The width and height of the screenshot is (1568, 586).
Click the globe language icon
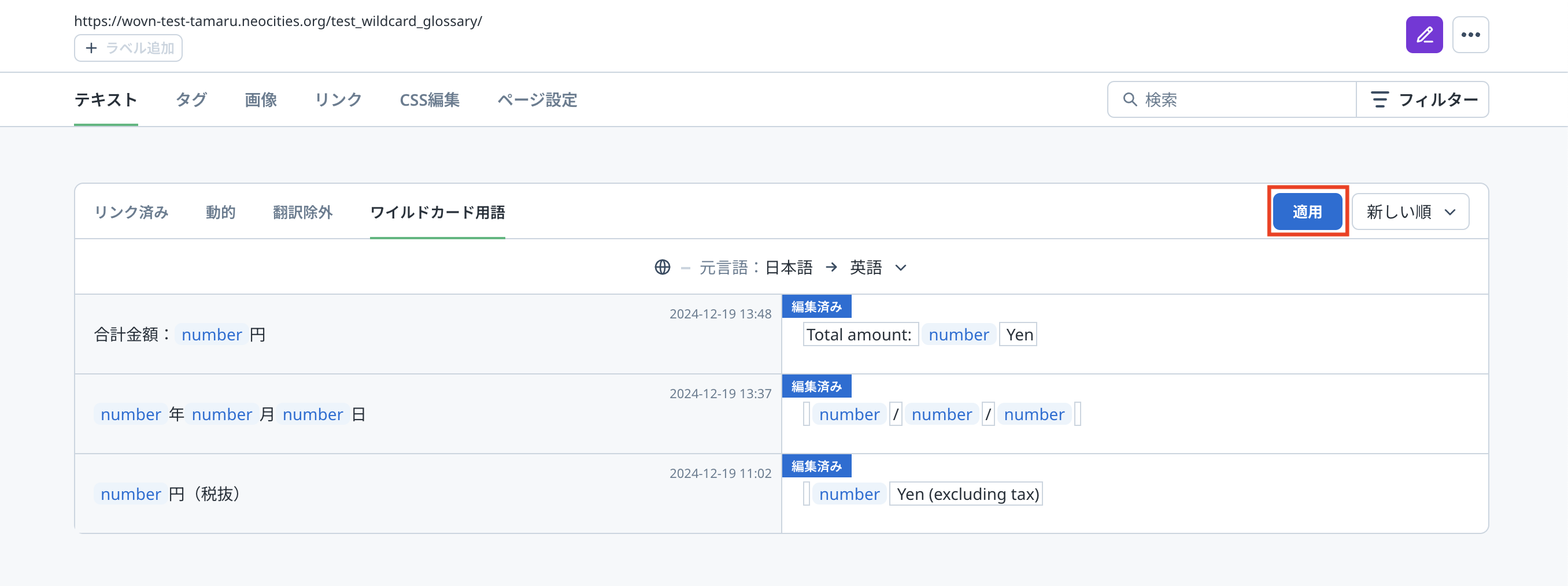pyautogui.click(x=662, y=267)
